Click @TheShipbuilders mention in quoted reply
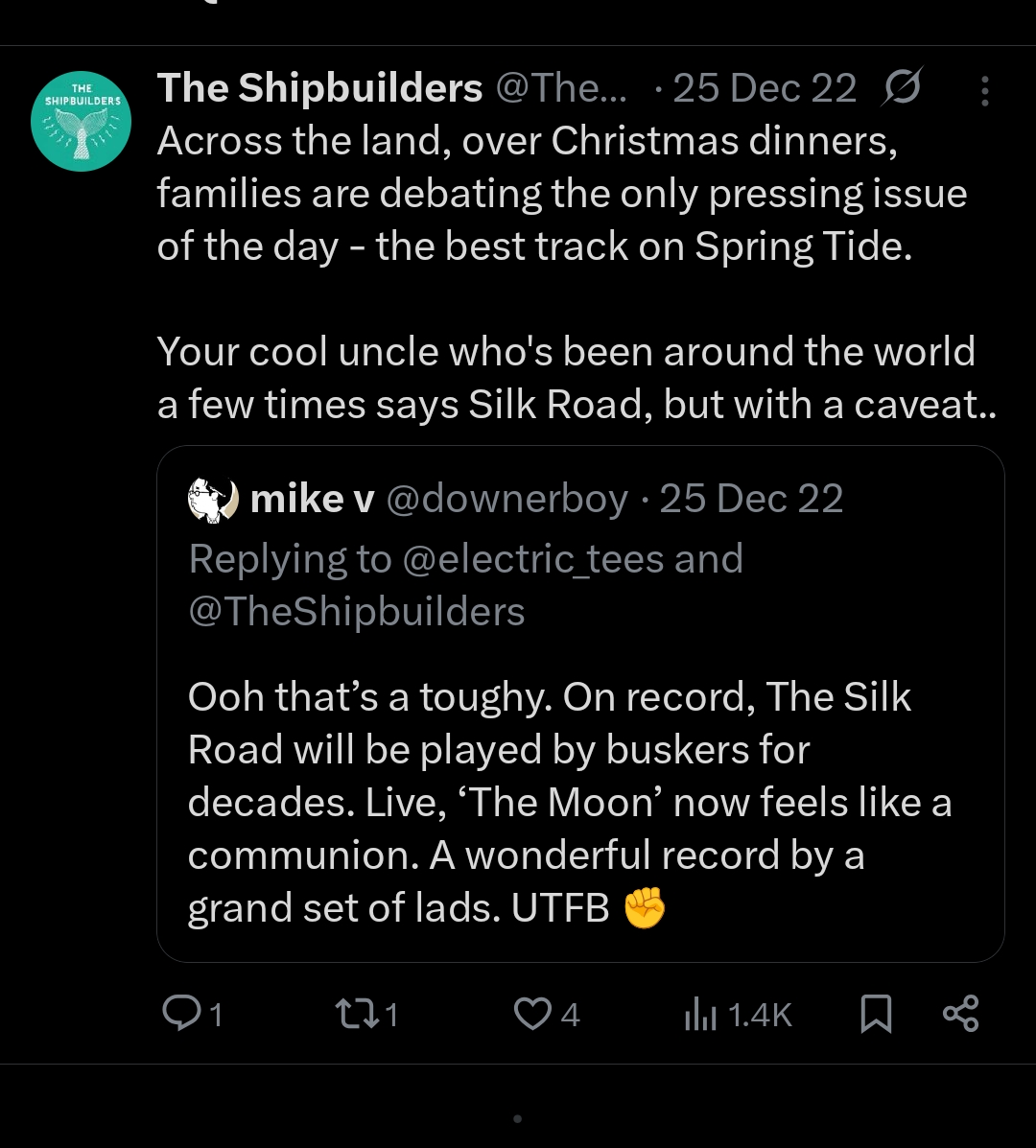The width and height of the screenshot is (1036, 1148). pos(357,611)
